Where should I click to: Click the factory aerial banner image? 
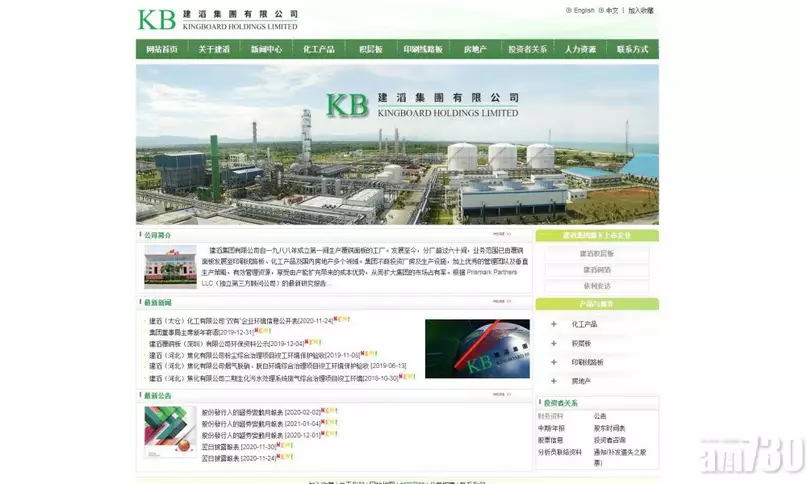pyautogui.click(x=397, y=144)
